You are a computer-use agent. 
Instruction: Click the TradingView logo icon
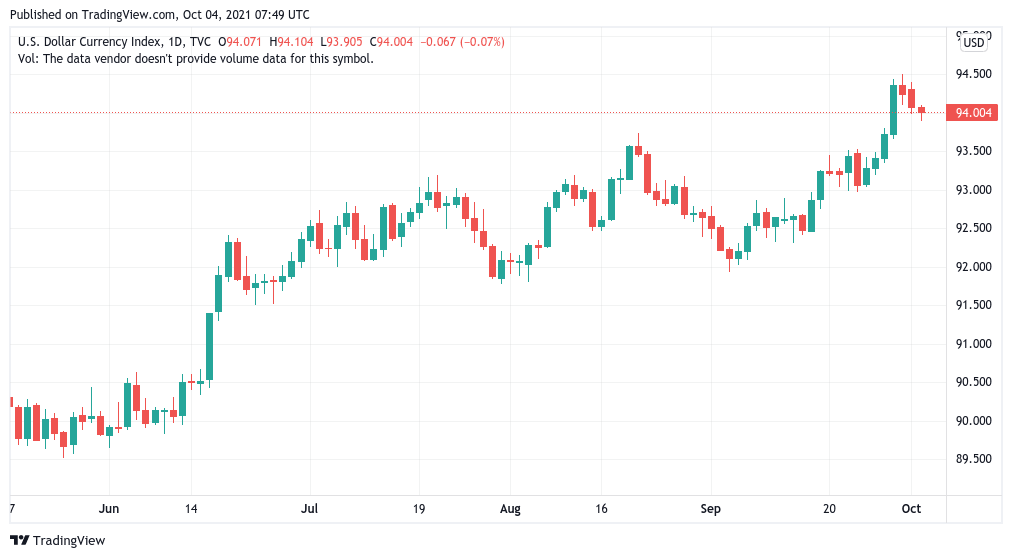pyautogui.click(x=19, y=540)
